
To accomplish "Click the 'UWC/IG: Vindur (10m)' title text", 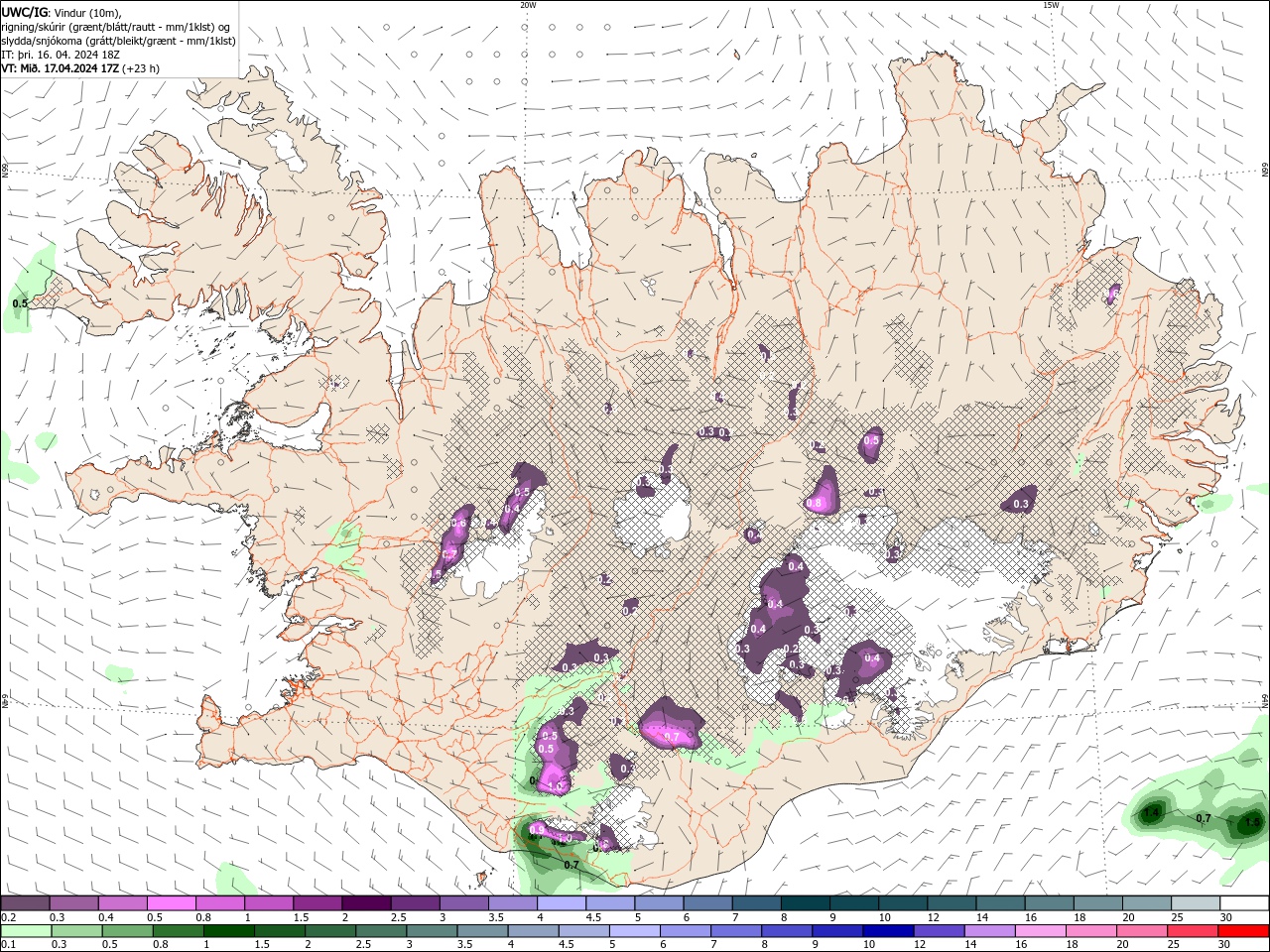I will [x=61, y=12].
